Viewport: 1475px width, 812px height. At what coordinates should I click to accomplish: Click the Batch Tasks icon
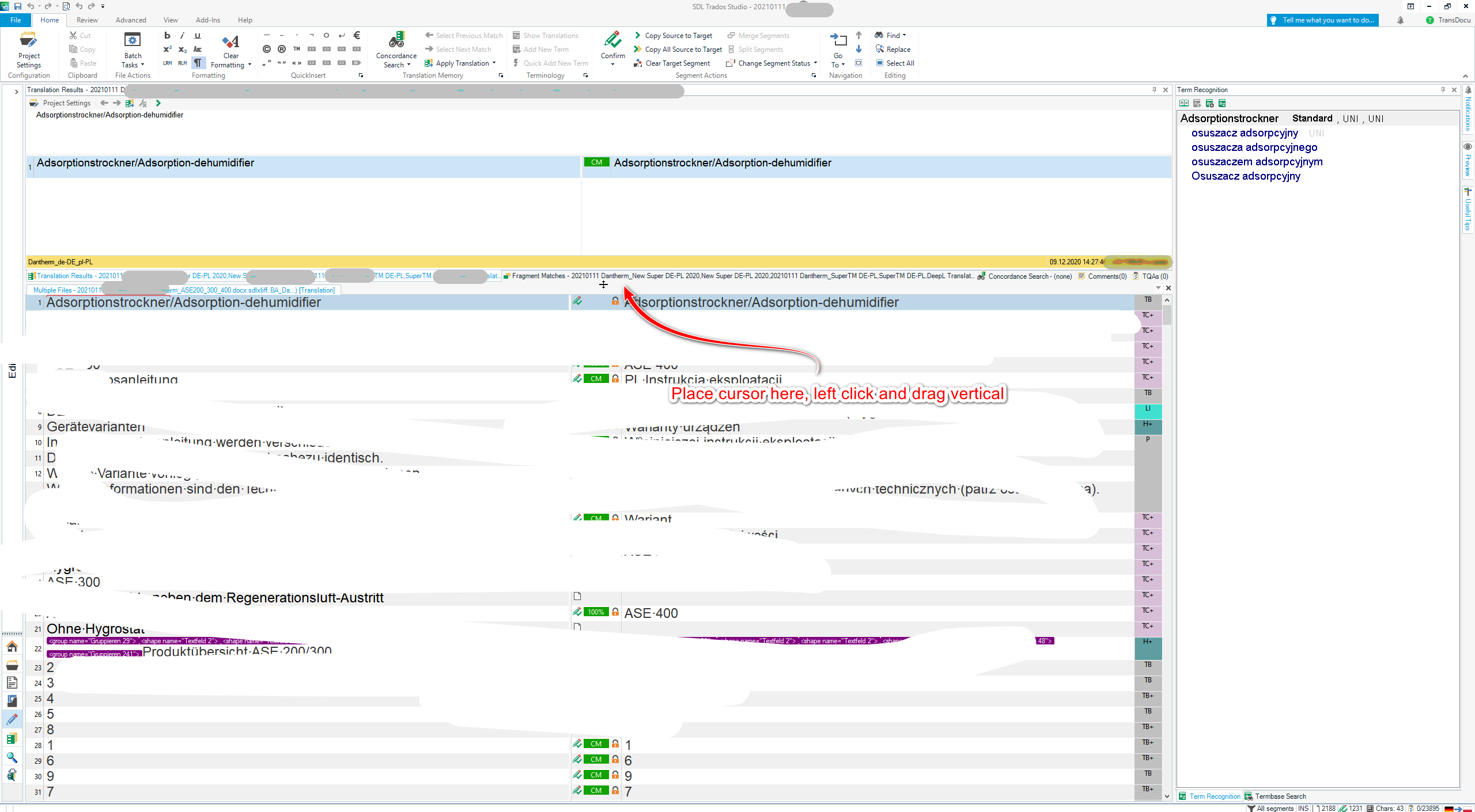tap(133, 41)
